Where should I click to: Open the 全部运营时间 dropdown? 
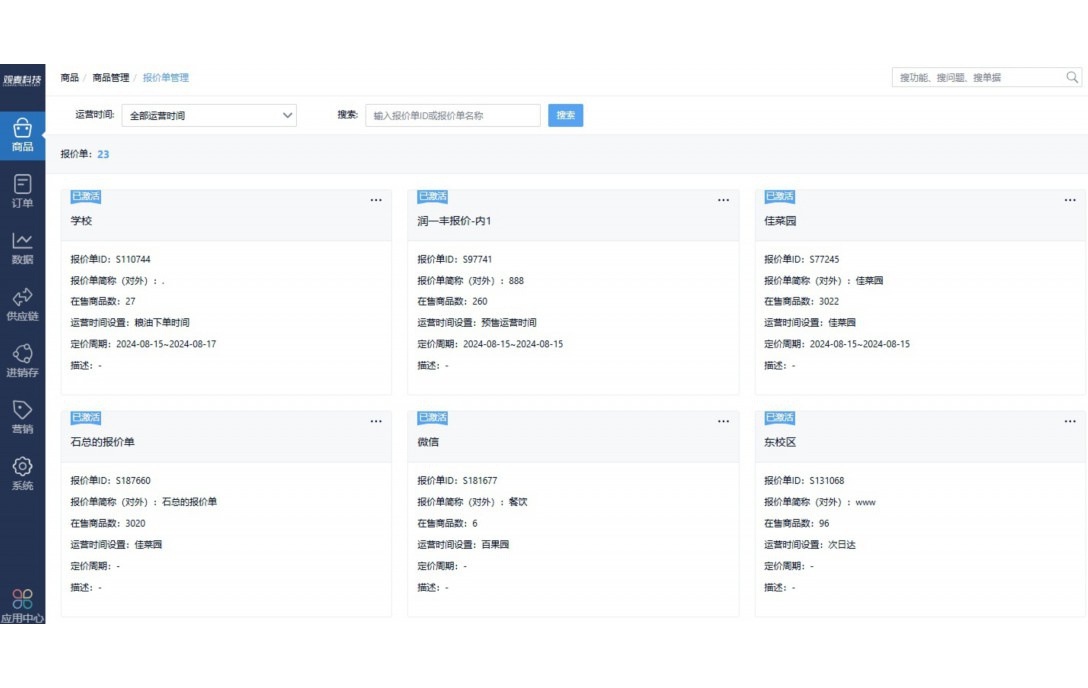(x=207, y=115)
